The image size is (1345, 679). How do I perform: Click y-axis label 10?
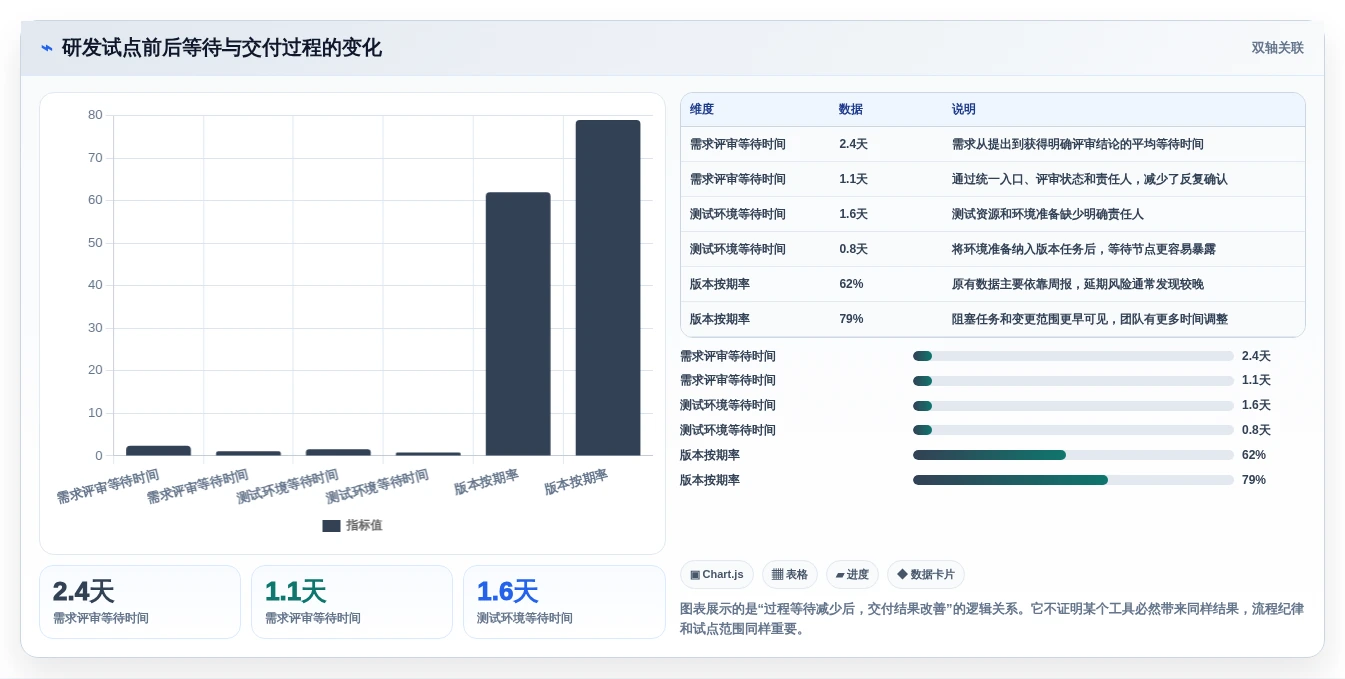point(95,413)
